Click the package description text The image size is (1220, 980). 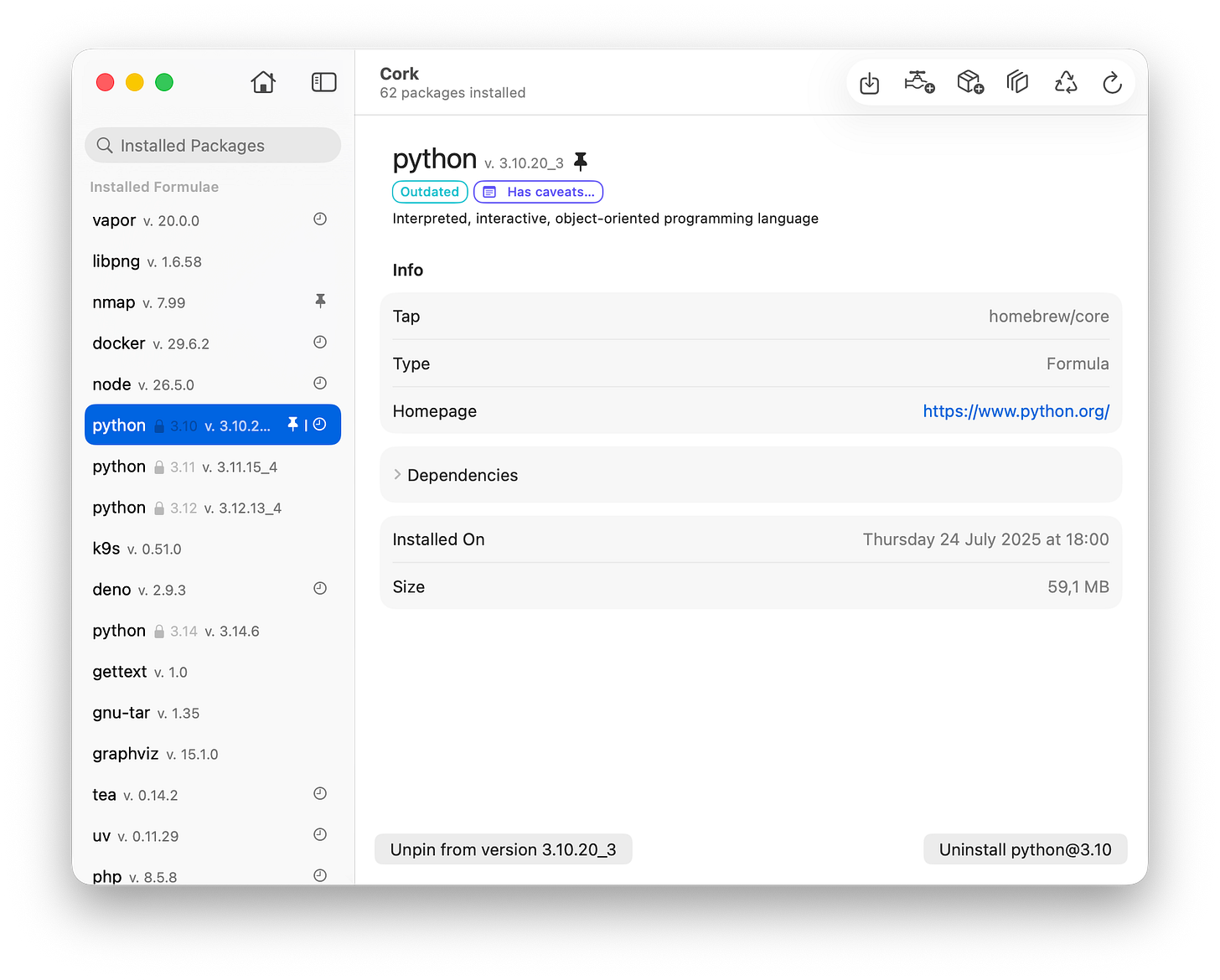pos(605,219)
